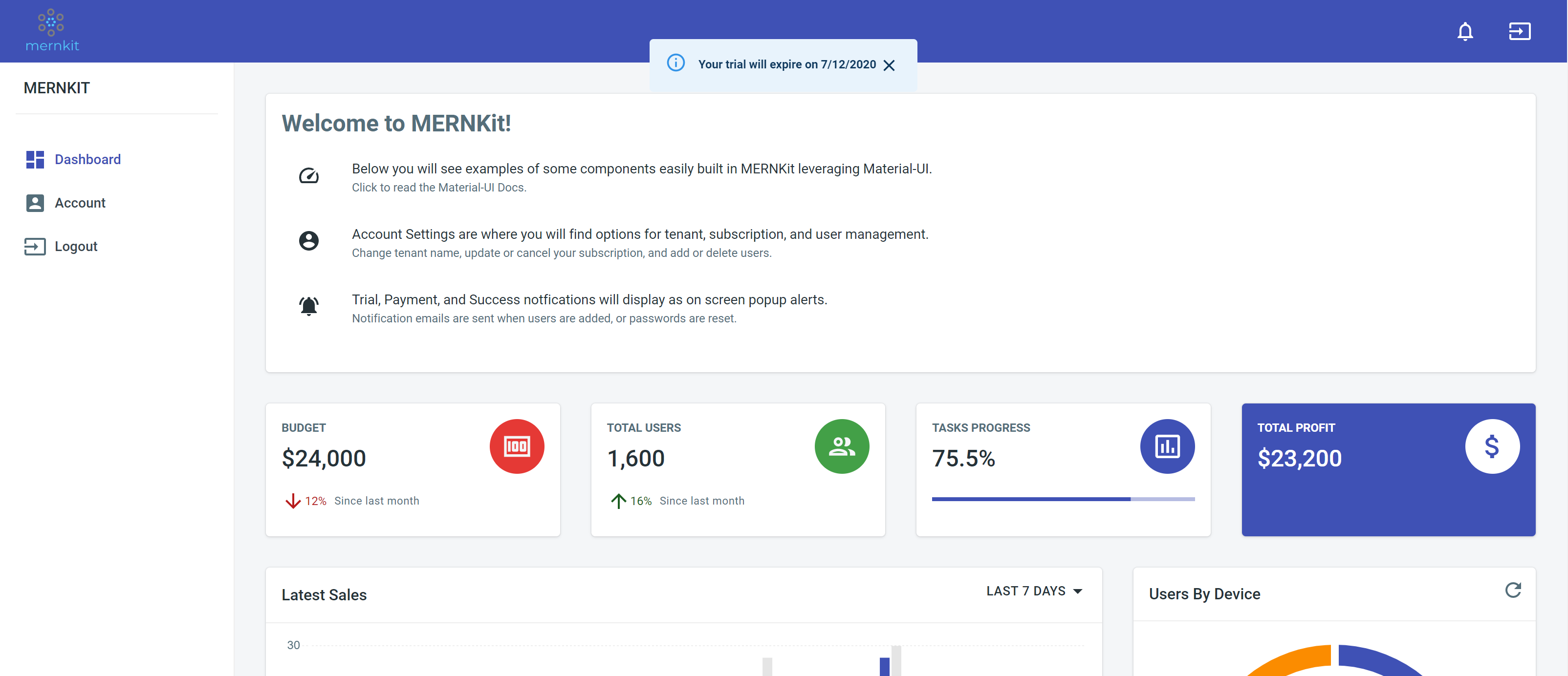The image size is (1568, 676).
Task: Dismiss the trial expiration alert
Action: point(889,65)
